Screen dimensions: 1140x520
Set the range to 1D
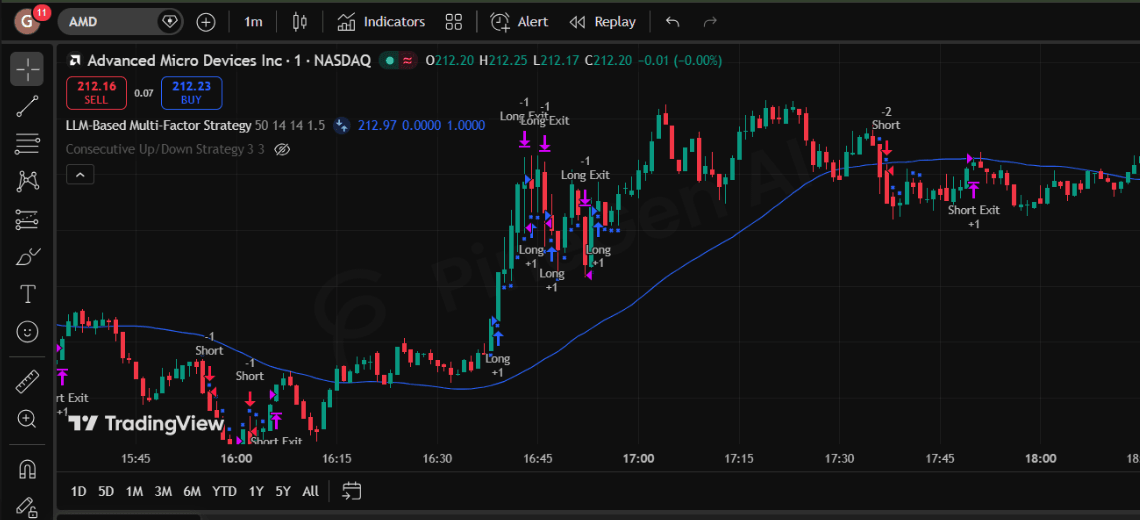pos(79,491)
